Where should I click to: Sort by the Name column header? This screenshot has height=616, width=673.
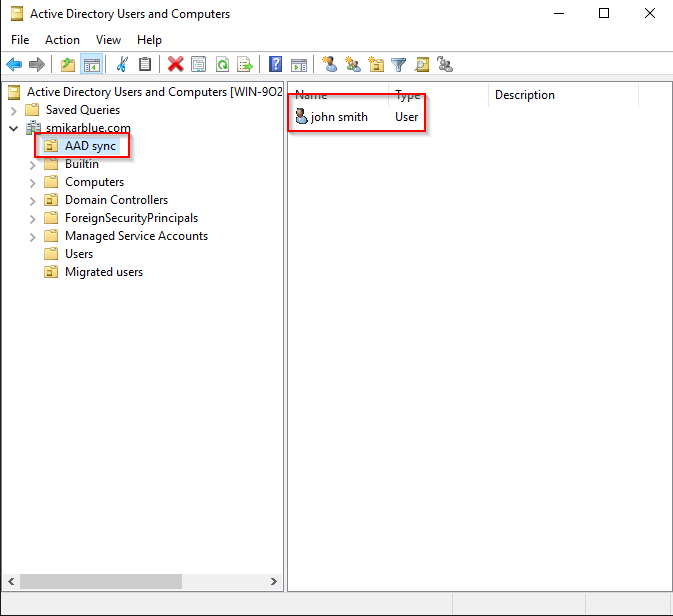(x=338, y=95)
